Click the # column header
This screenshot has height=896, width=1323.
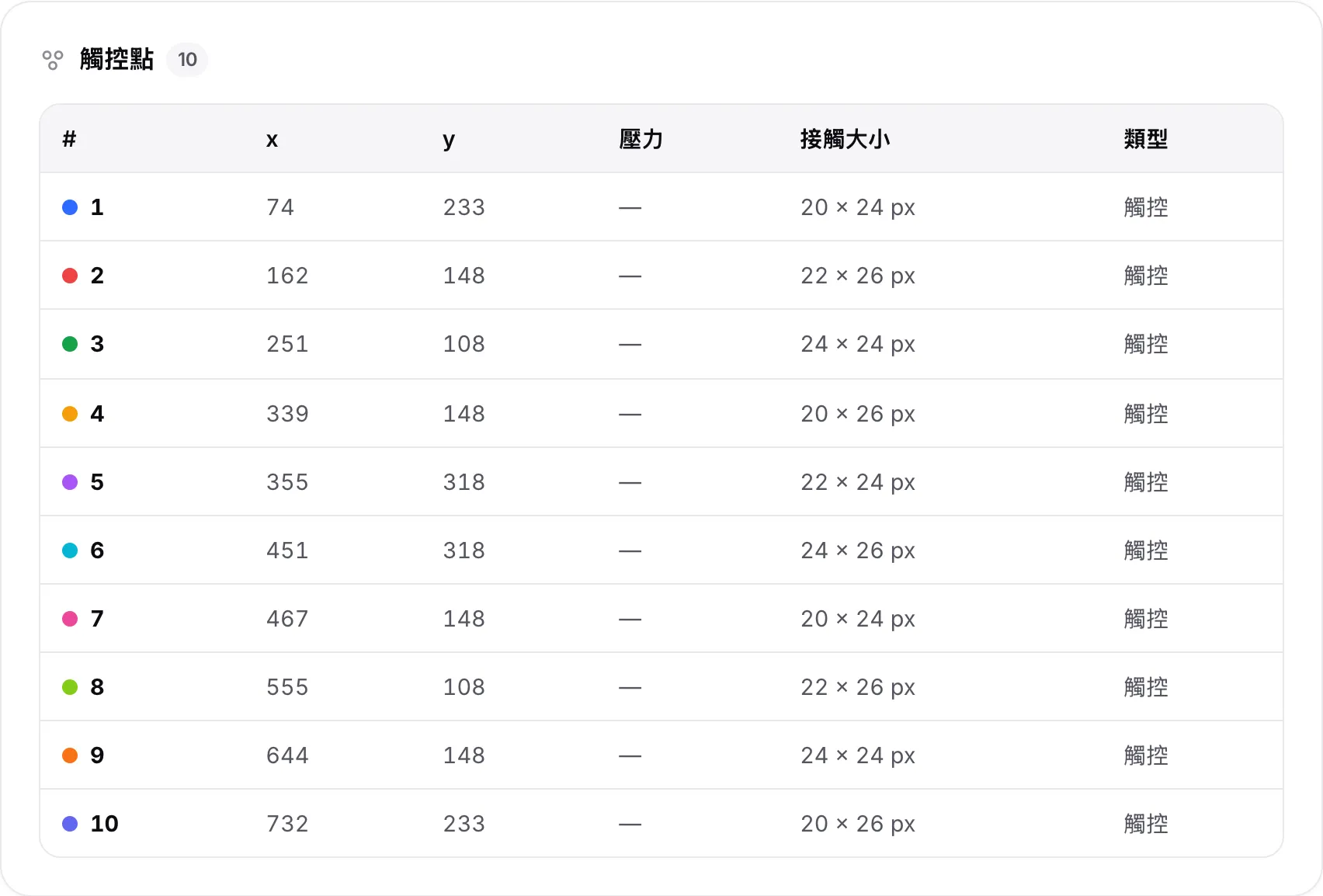(69, 139)
